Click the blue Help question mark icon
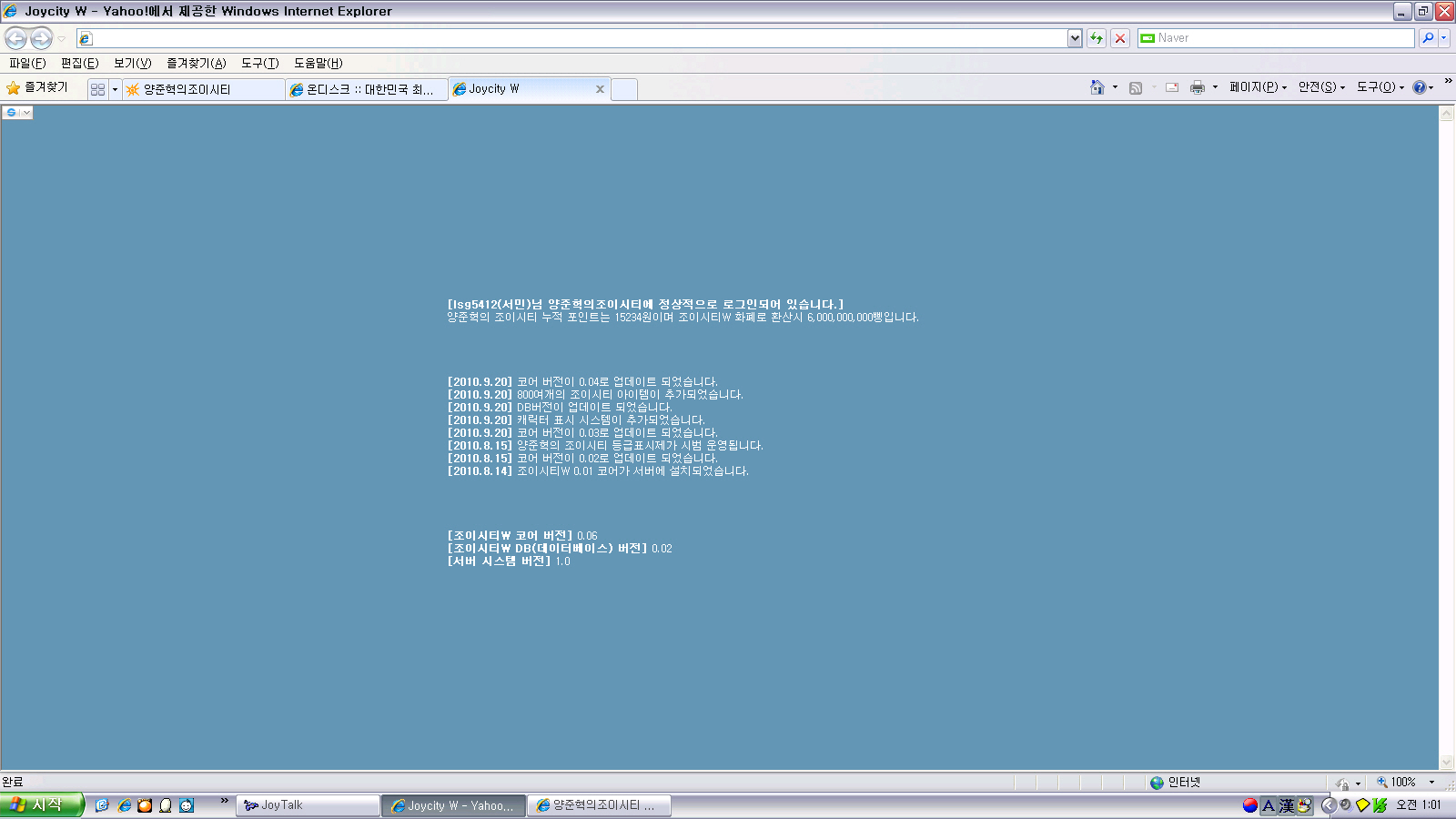This screenshot has width=1456, height=819. (x=1419, y=87)
